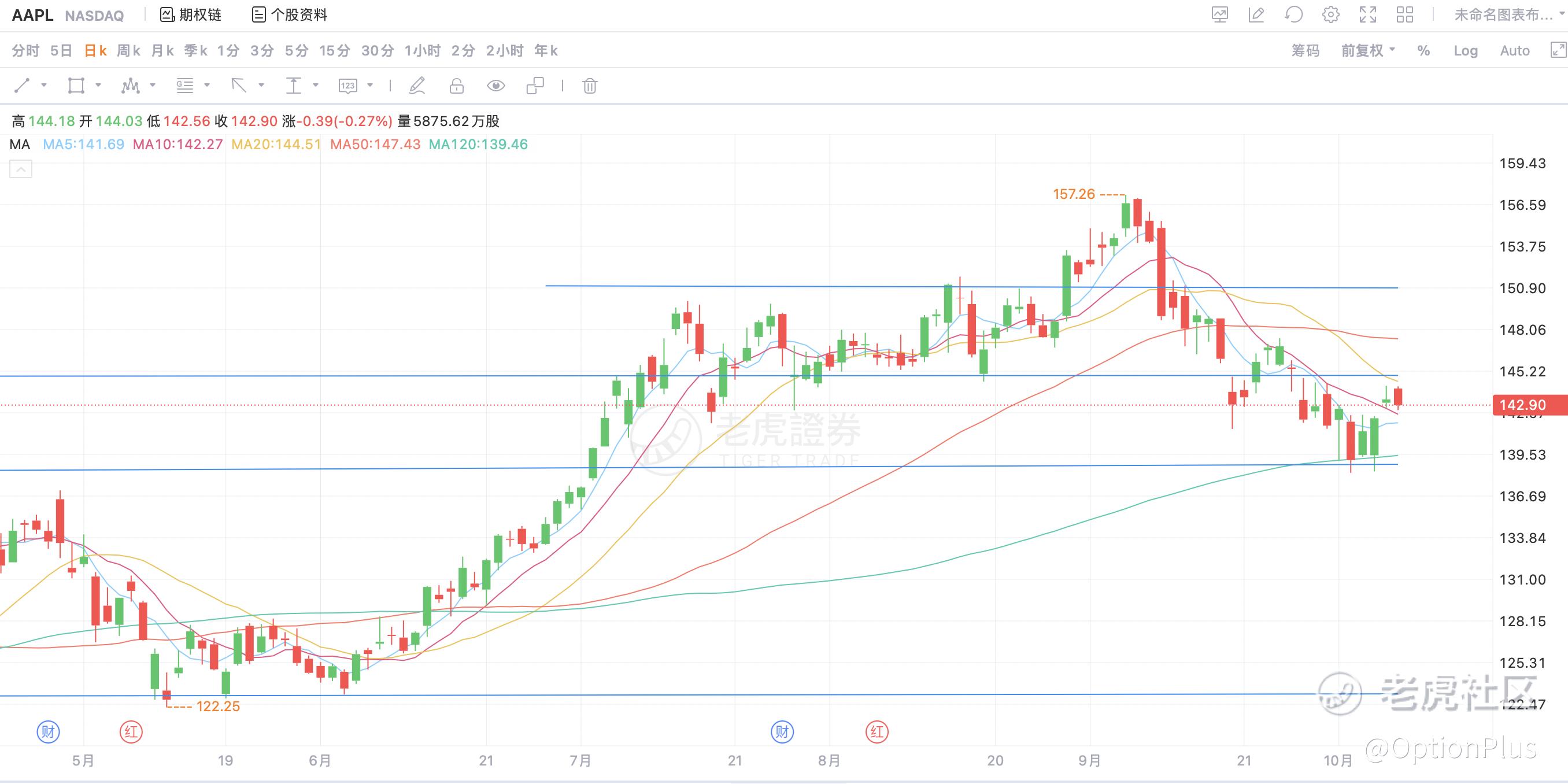The width and height of the screenshot is (1568, 784).
Task: Expand arrow tool dropdown arrow
Action: click(x=261, y=85)
